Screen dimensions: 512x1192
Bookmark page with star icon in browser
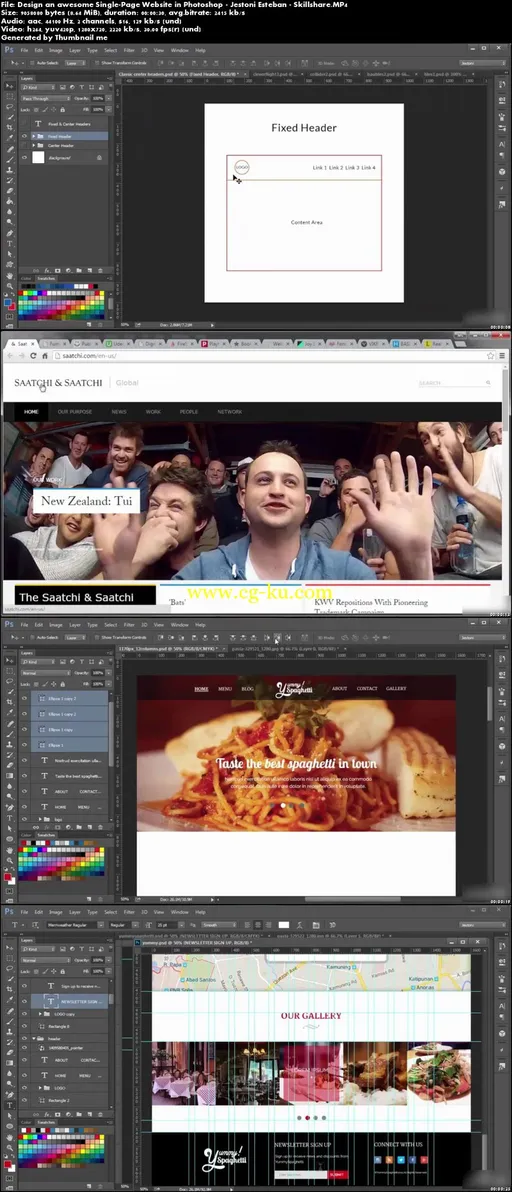491,356
